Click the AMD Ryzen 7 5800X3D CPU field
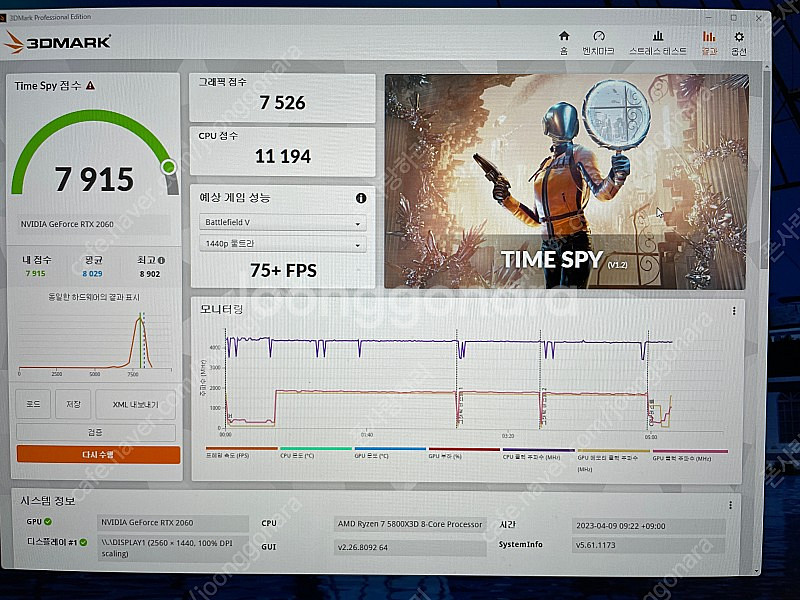The width and height of the screenshot is (800, 600). pyautogui.click(x=410, y=524)
